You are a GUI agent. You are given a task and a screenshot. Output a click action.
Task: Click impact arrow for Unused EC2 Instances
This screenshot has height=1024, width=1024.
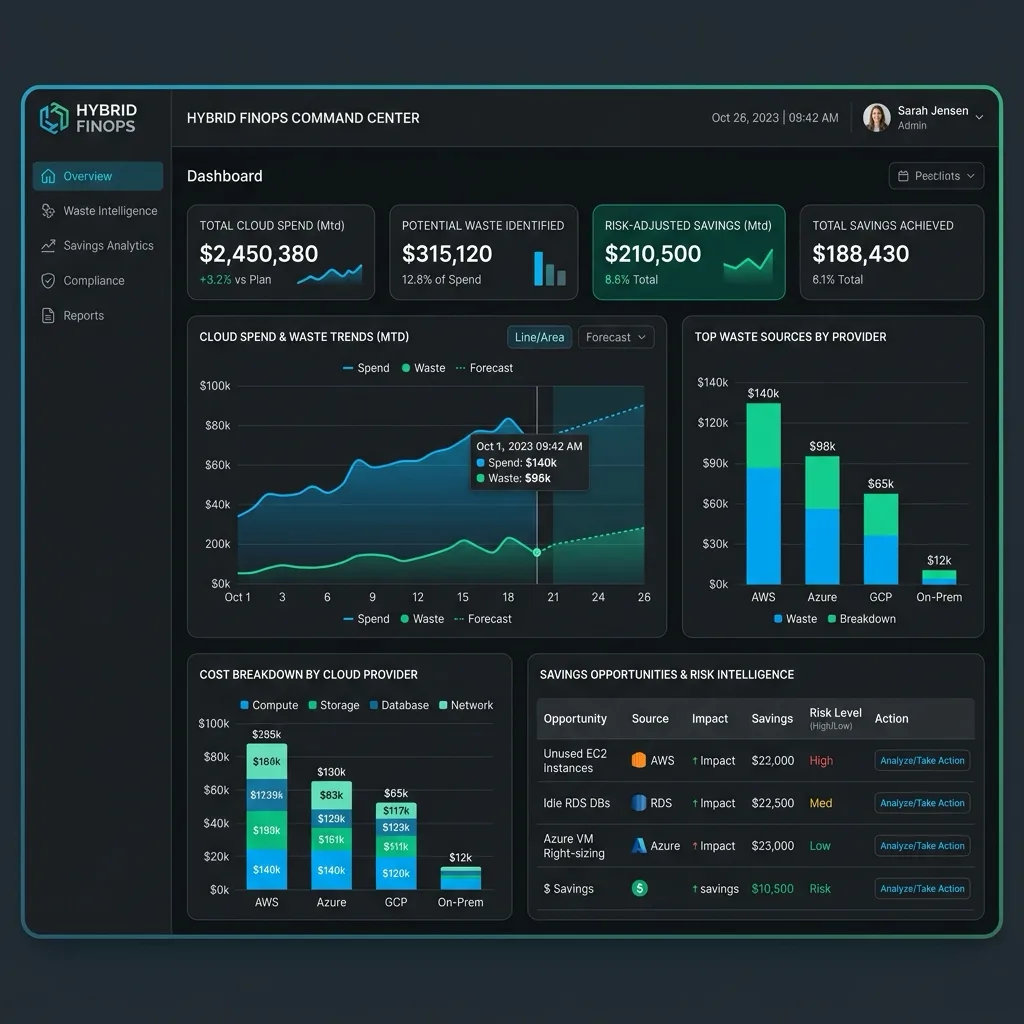(x=695, y=761)
